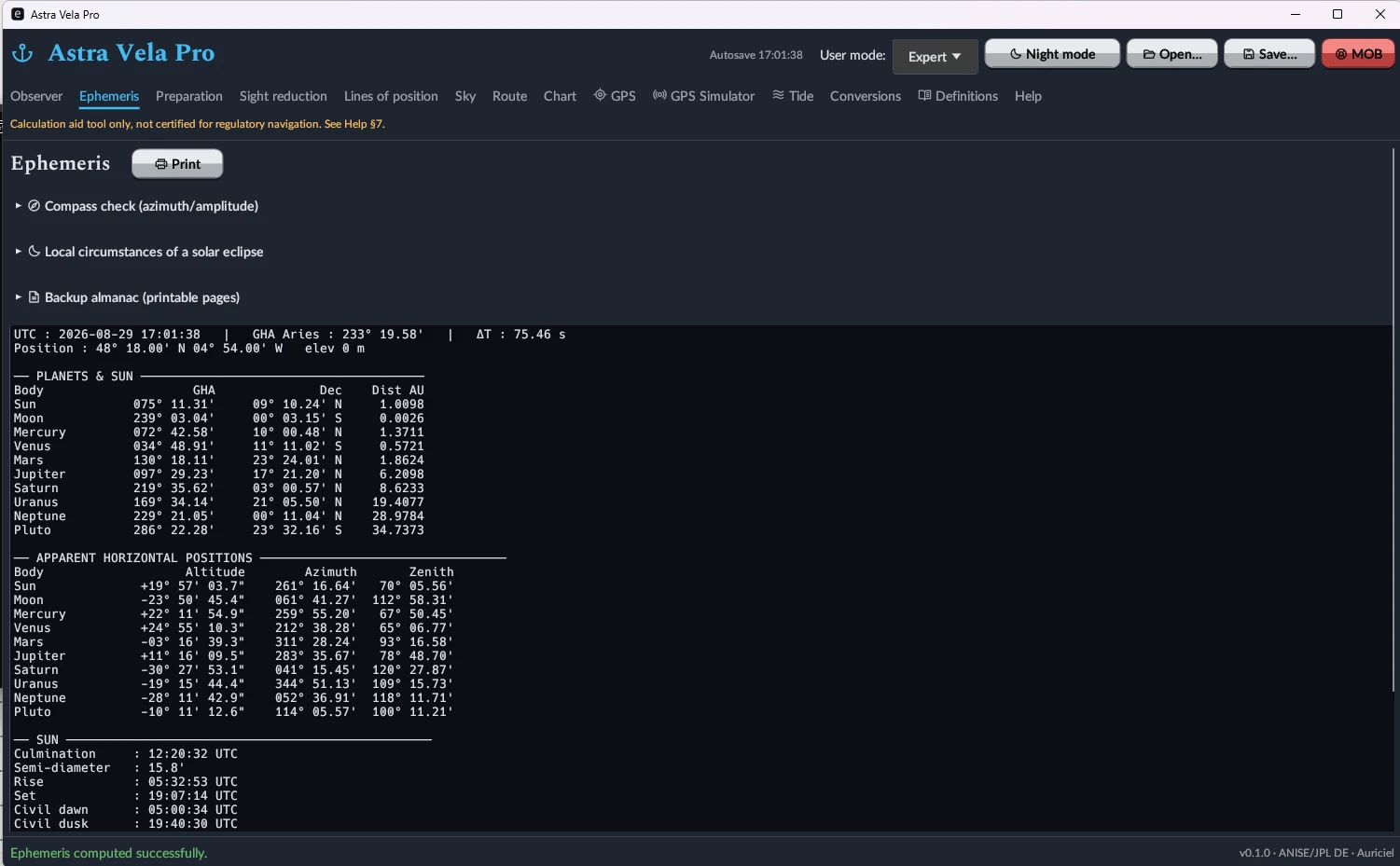Viewport: 1400px width, 866px height.
Task: Open the Help tab
Action: pos(1028,96)
